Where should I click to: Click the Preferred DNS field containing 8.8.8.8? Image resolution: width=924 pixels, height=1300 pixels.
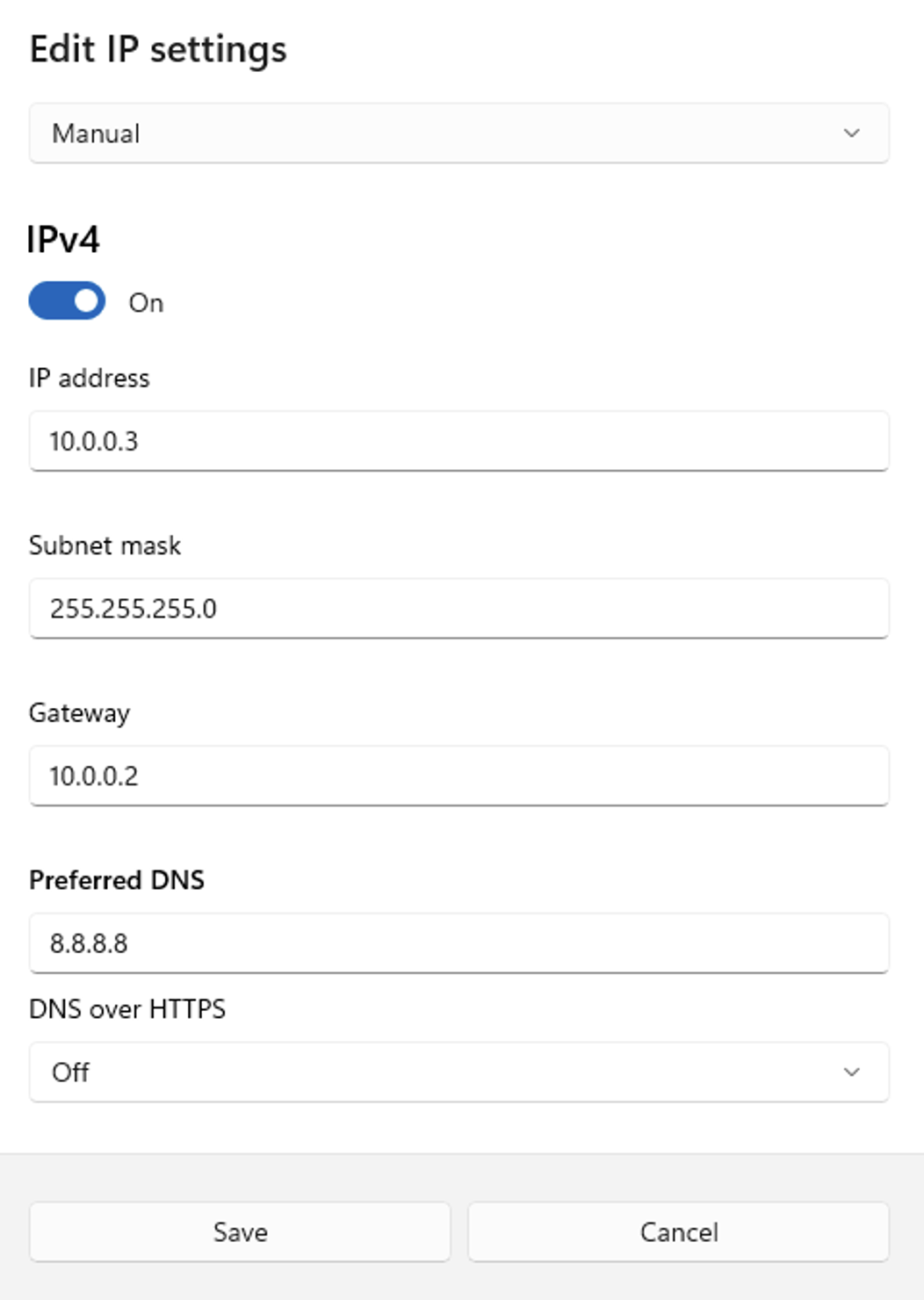coord(459,943)
